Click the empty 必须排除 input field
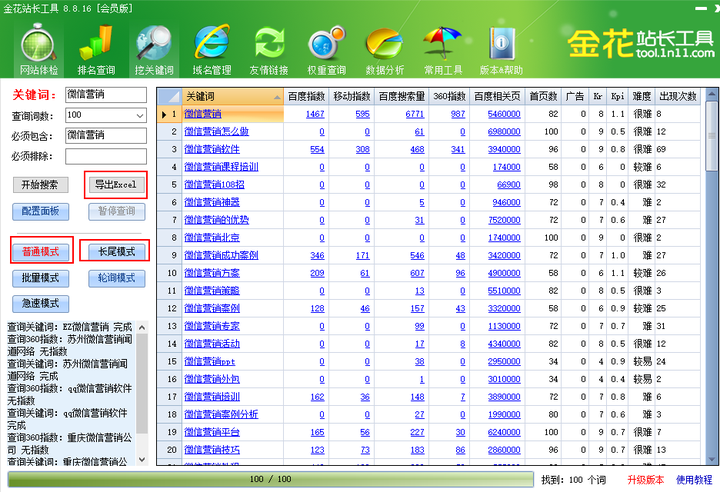 [106, 156]
